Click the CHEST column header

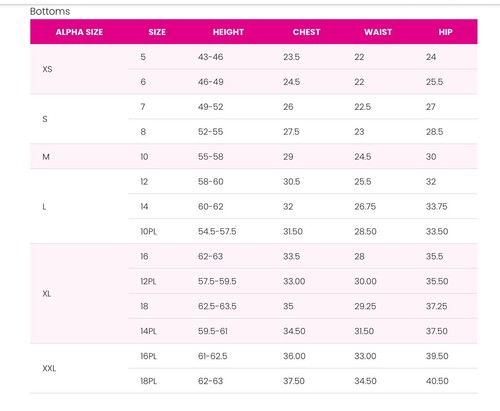(x=306, y=32)
